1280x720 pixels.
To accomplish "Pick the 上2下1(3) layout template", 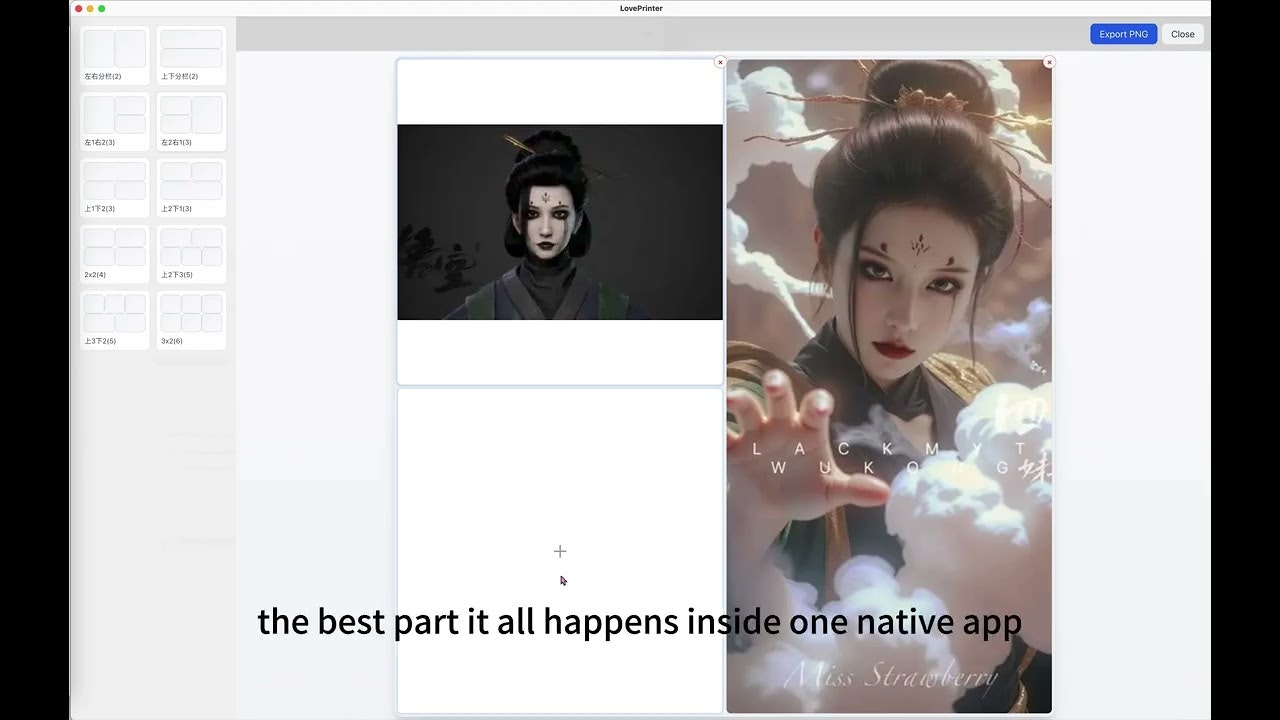I will 191,187.
